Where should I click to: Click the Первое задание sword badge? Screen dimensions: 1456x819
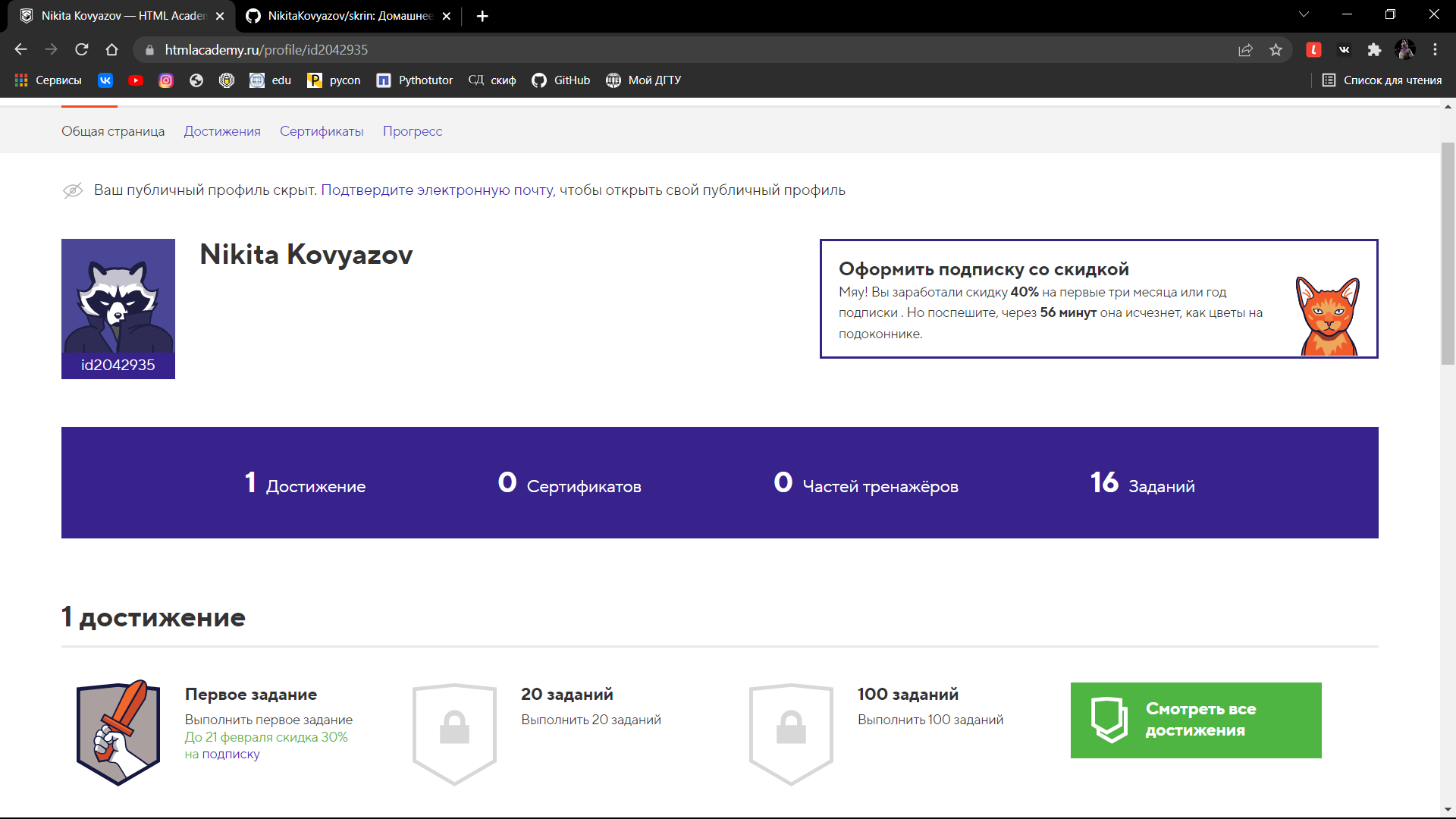tap(118, 733)
